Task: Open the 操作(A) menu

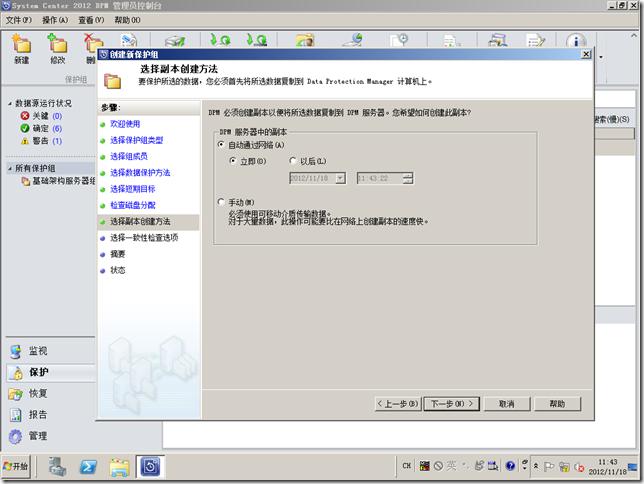Action: 55,20
